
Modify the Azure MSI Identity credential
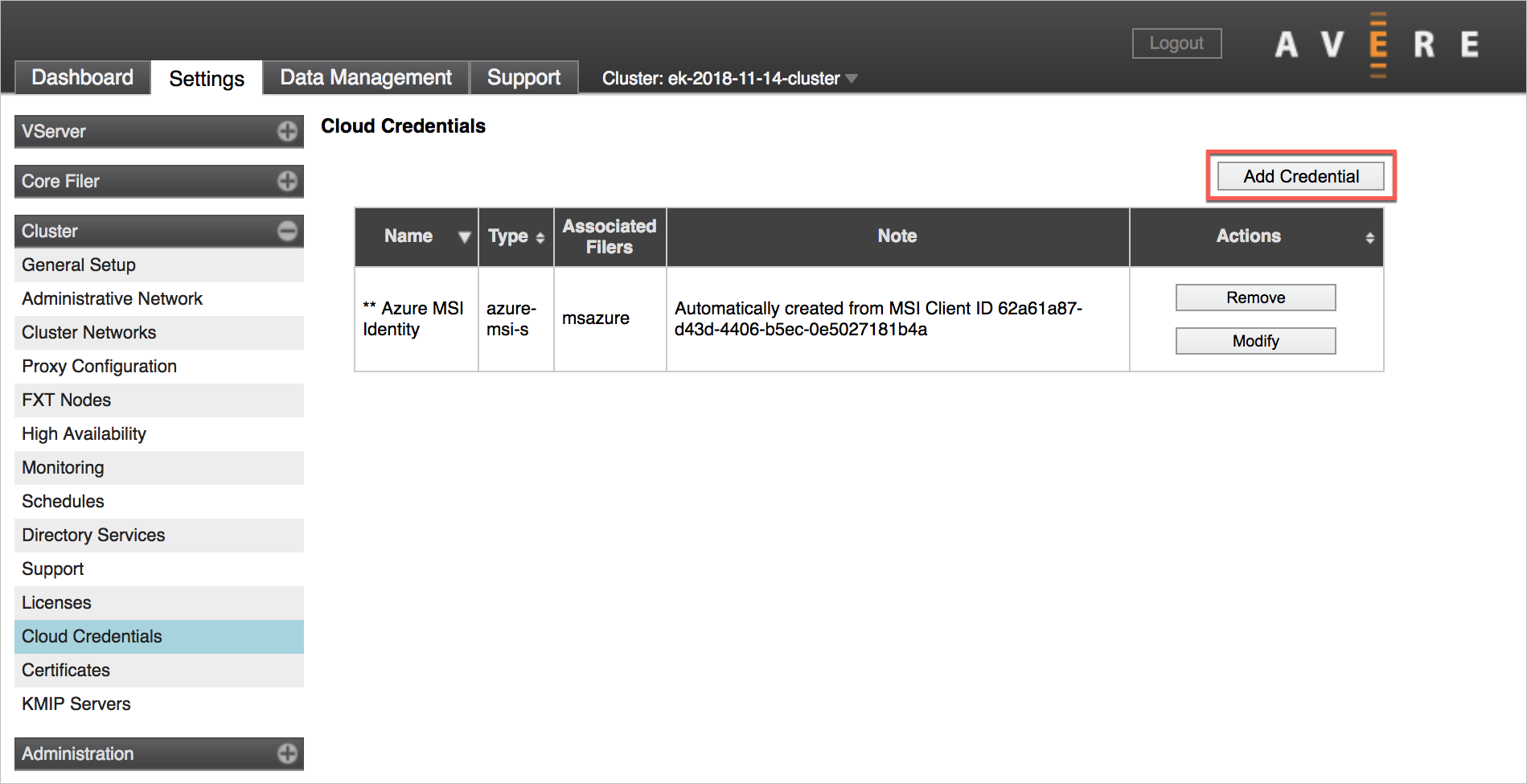click(1255, 341)
